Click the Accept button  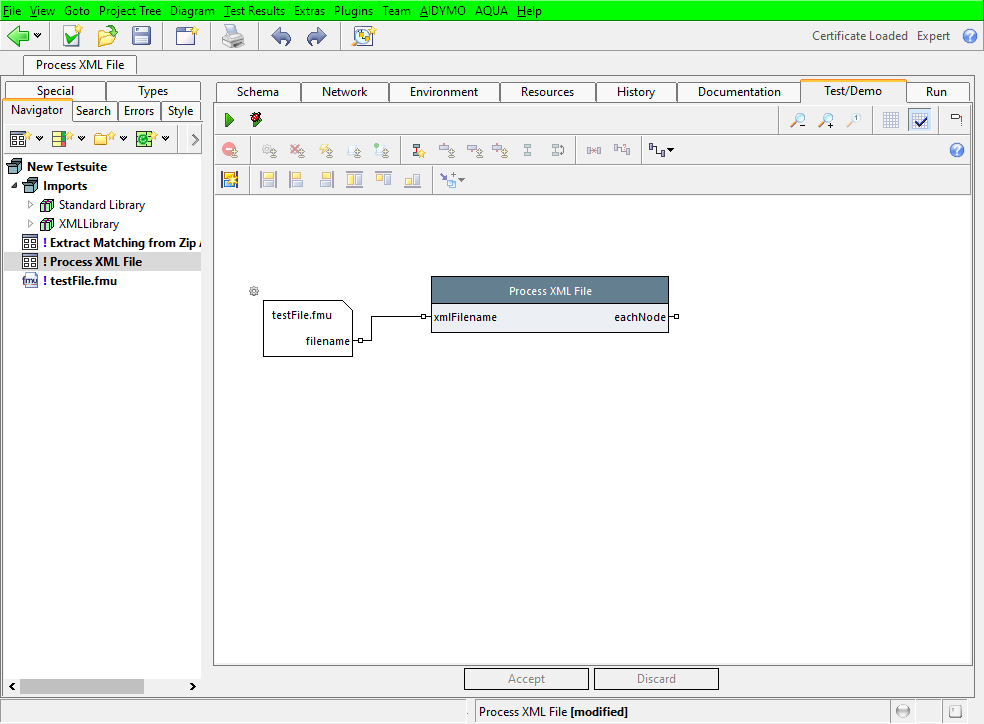pyautogui.click(x=526, y=679)
